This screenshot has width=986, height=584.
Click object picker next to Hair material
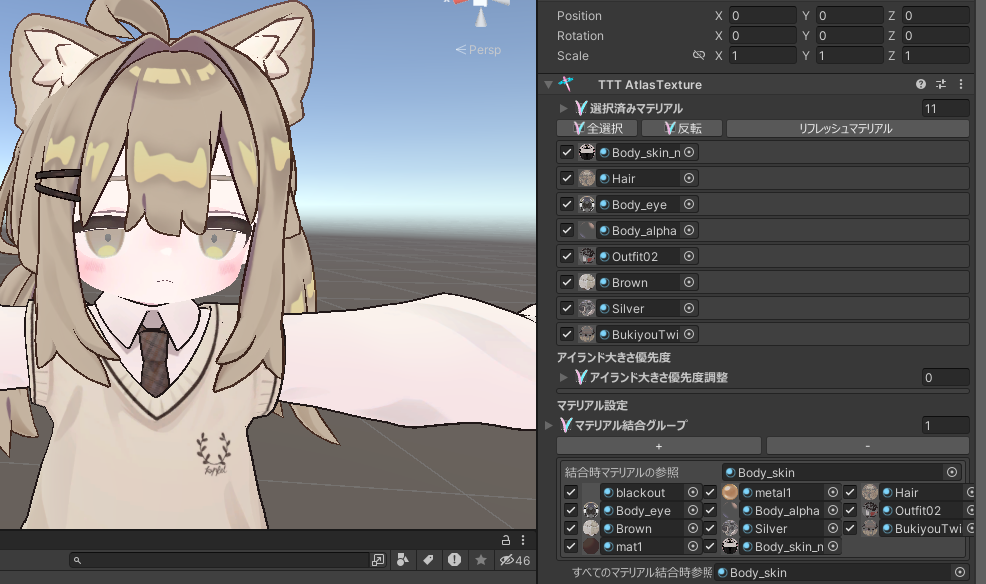coord(689,178)
